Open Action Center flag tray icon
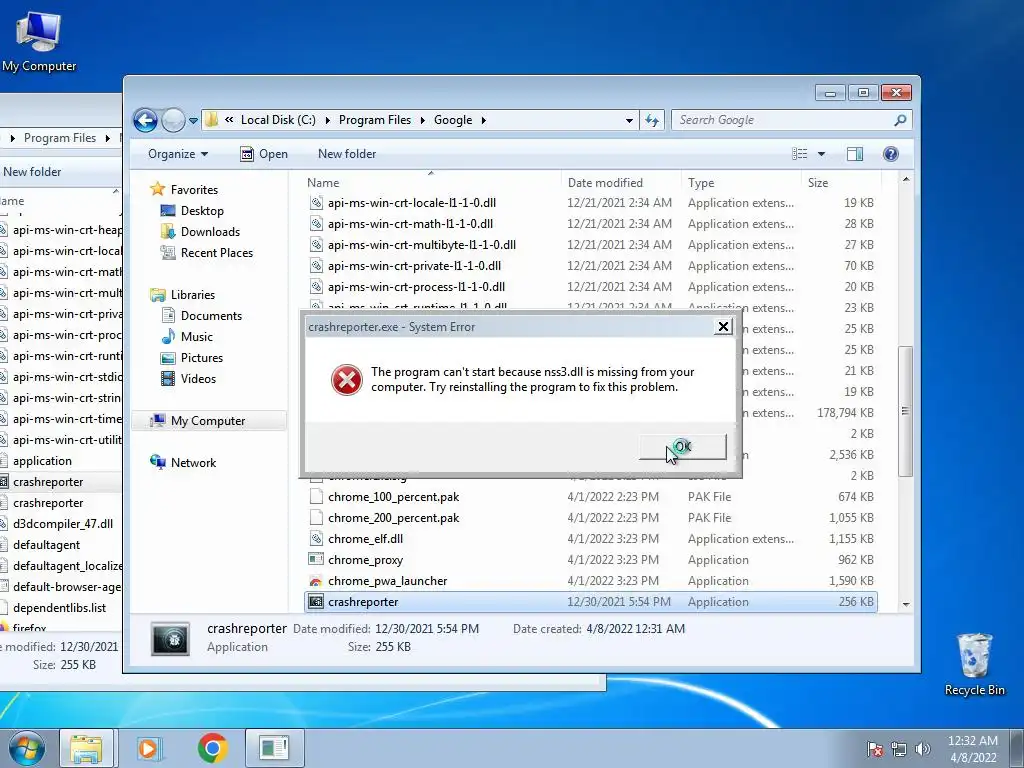The image size is (1024, 768). click(874, 749)
